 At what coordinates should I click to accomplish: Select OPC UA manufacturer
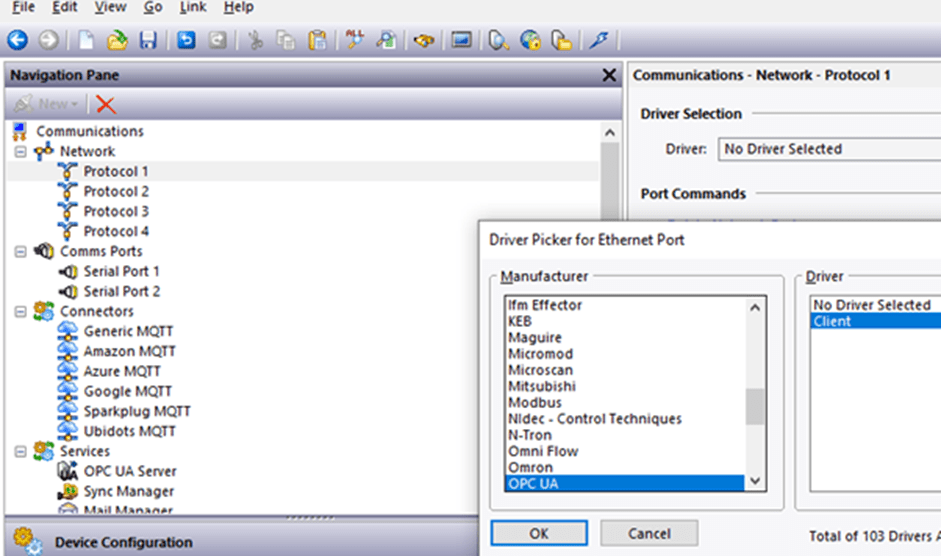point(624,483)
